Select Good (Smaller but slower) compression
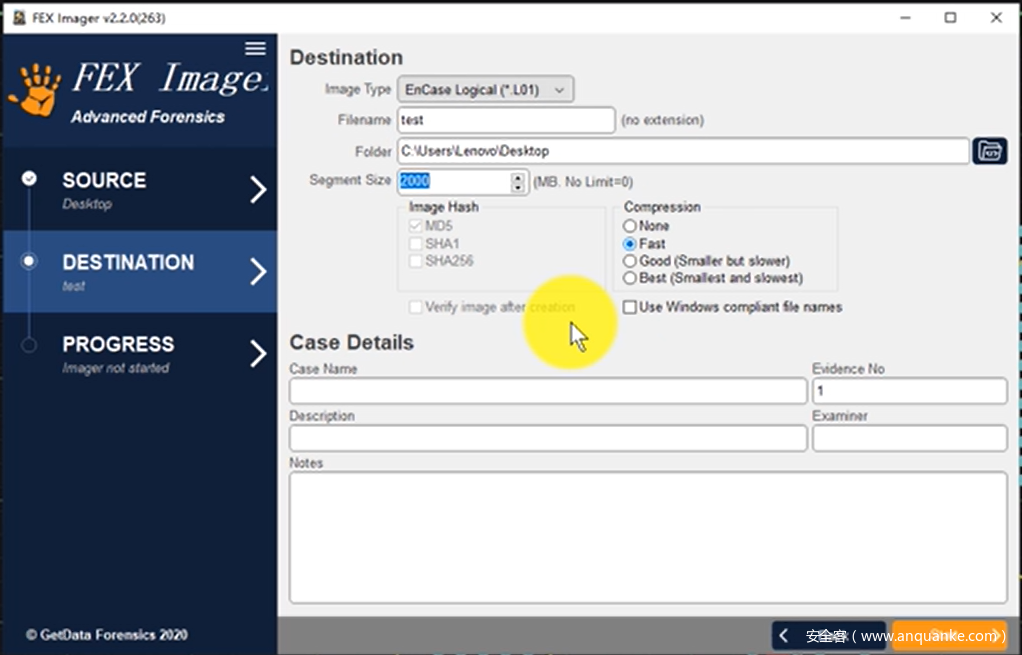The width and height of the screenshot is (1022, 655). 630,261
